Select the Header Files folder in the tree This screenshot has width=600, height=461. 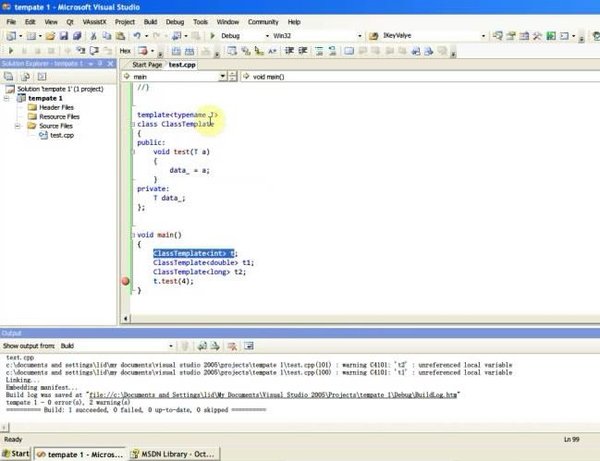coord(54,108)
